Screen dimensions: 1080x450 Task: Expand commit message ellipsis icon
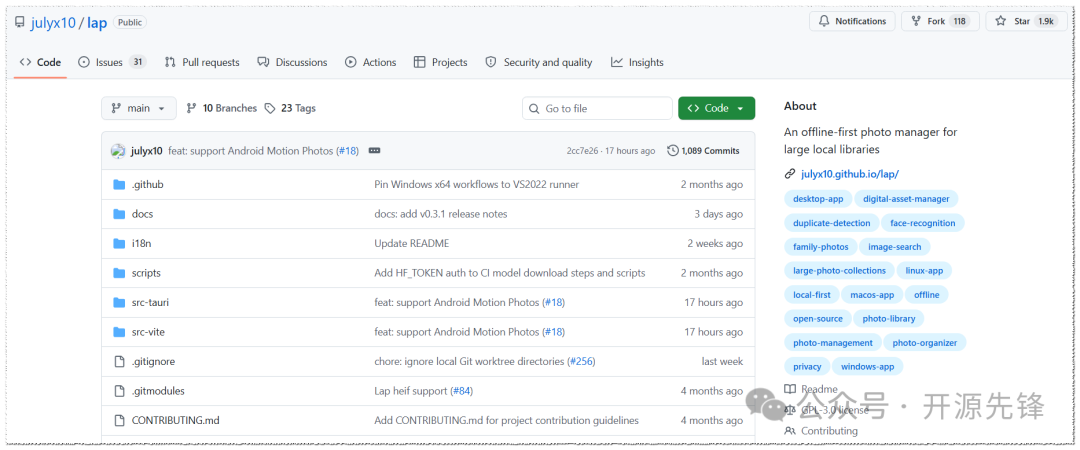pos(375,151)
